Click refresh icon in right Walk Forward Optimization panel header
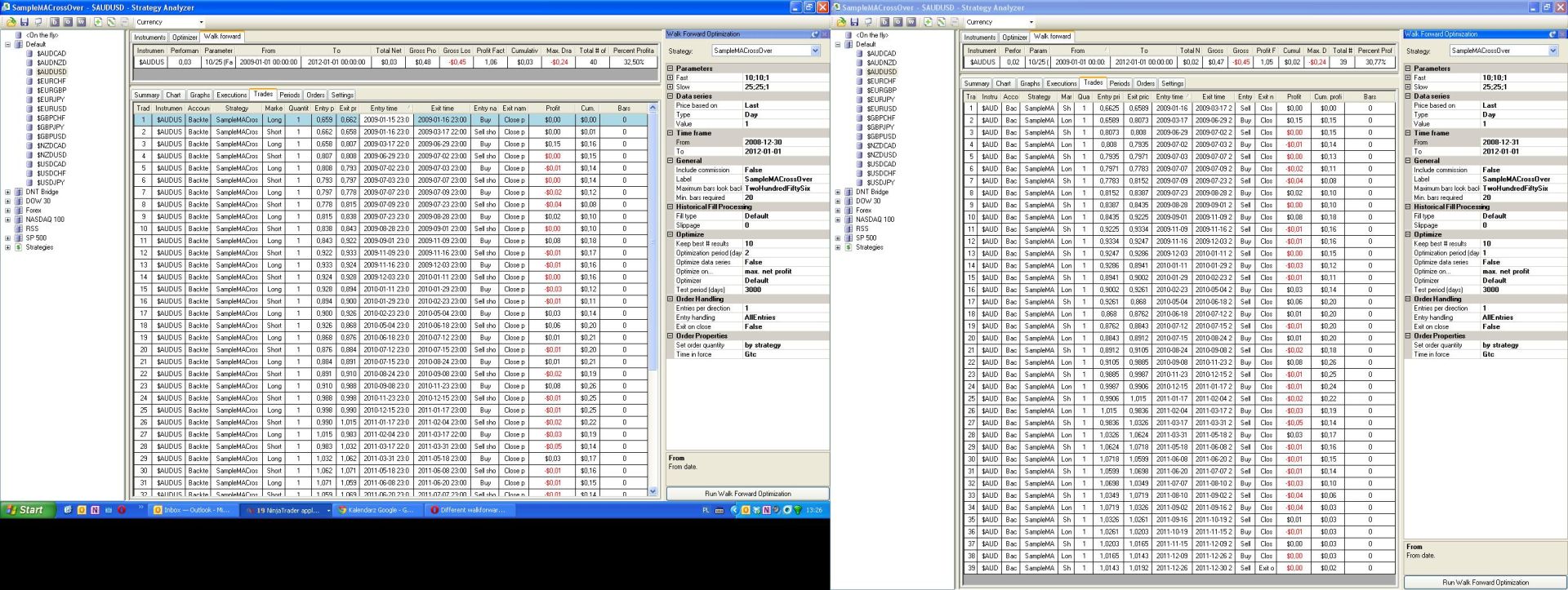 [x=1552, y=34]
